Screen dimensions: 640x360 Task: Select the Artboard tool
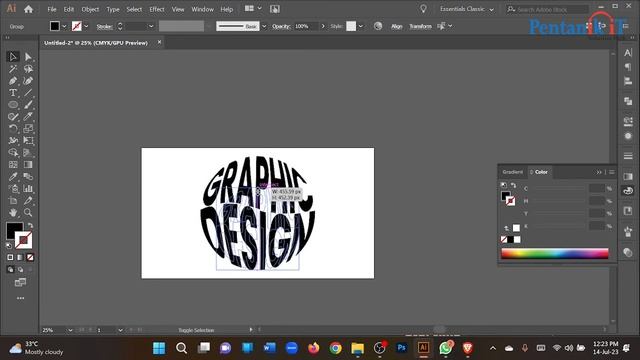pos(13,200)
